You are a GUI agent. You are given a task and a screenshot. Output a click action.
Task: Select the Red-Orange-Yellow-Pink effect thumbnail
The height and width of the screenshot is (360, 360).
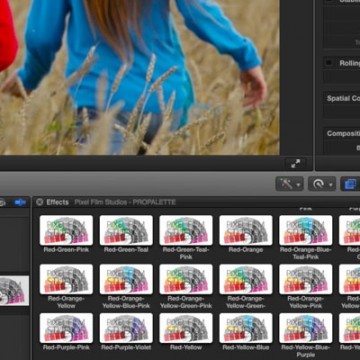tap(306, 279)
